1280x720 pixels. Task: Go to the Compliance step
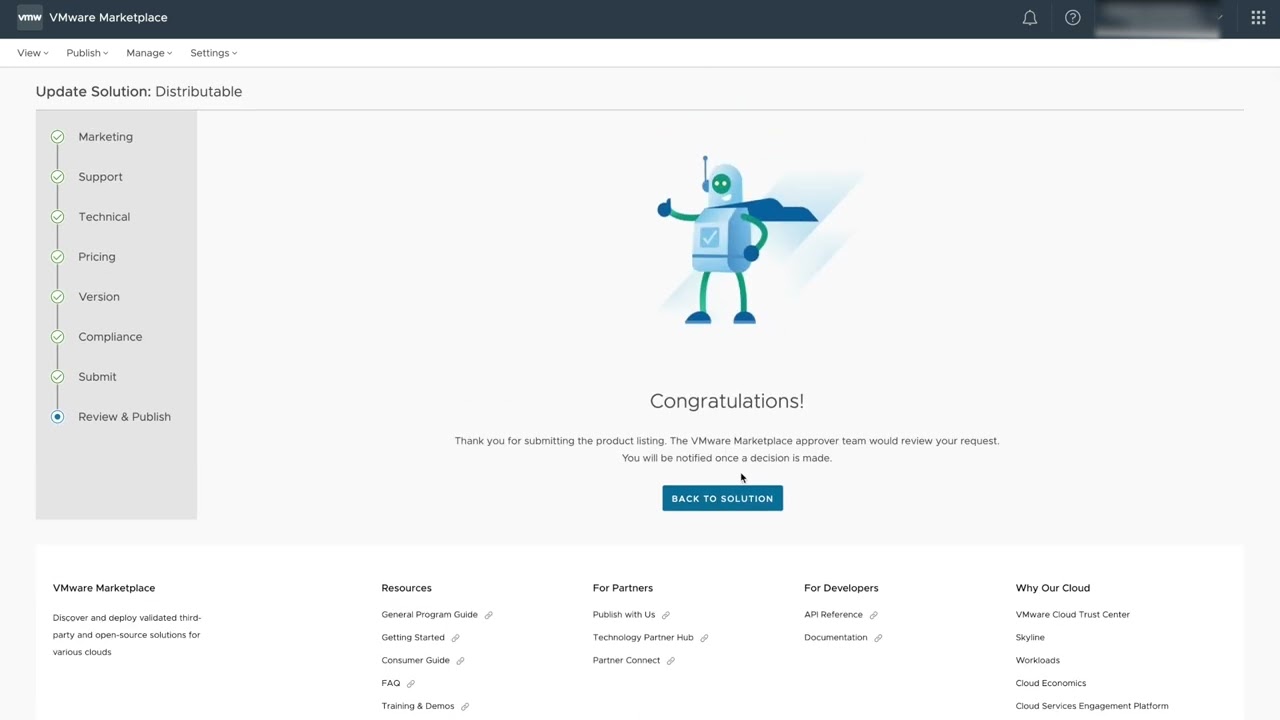coord(110,337)
